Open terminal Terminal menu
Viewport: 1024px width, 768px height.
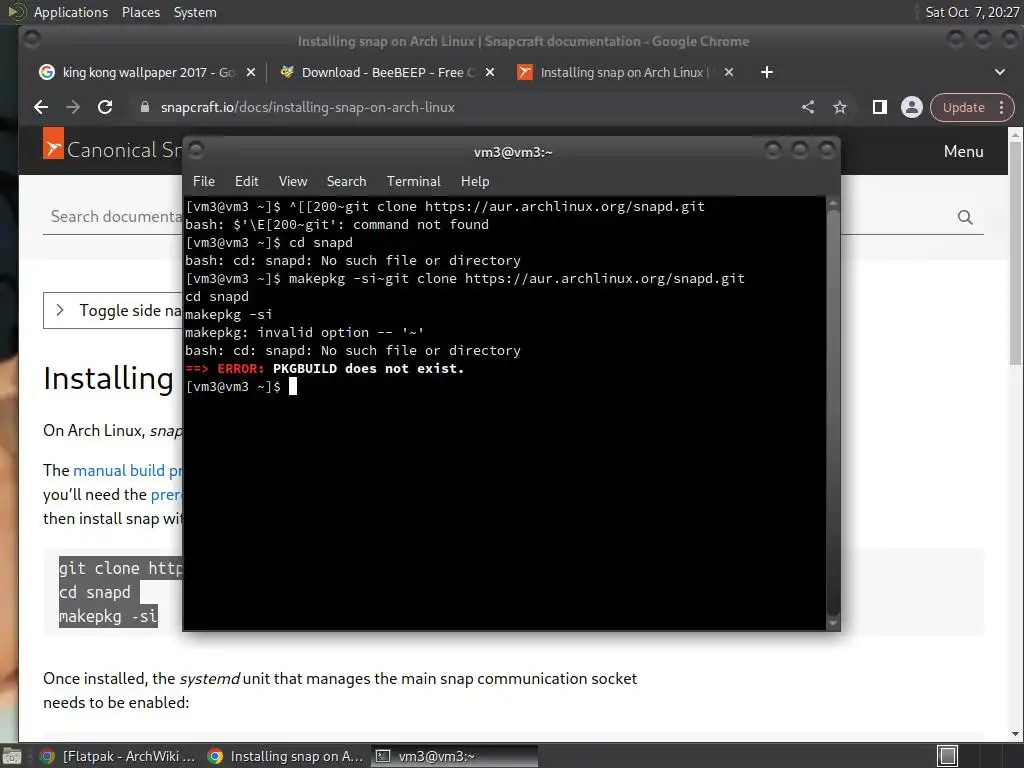point(413,181)
